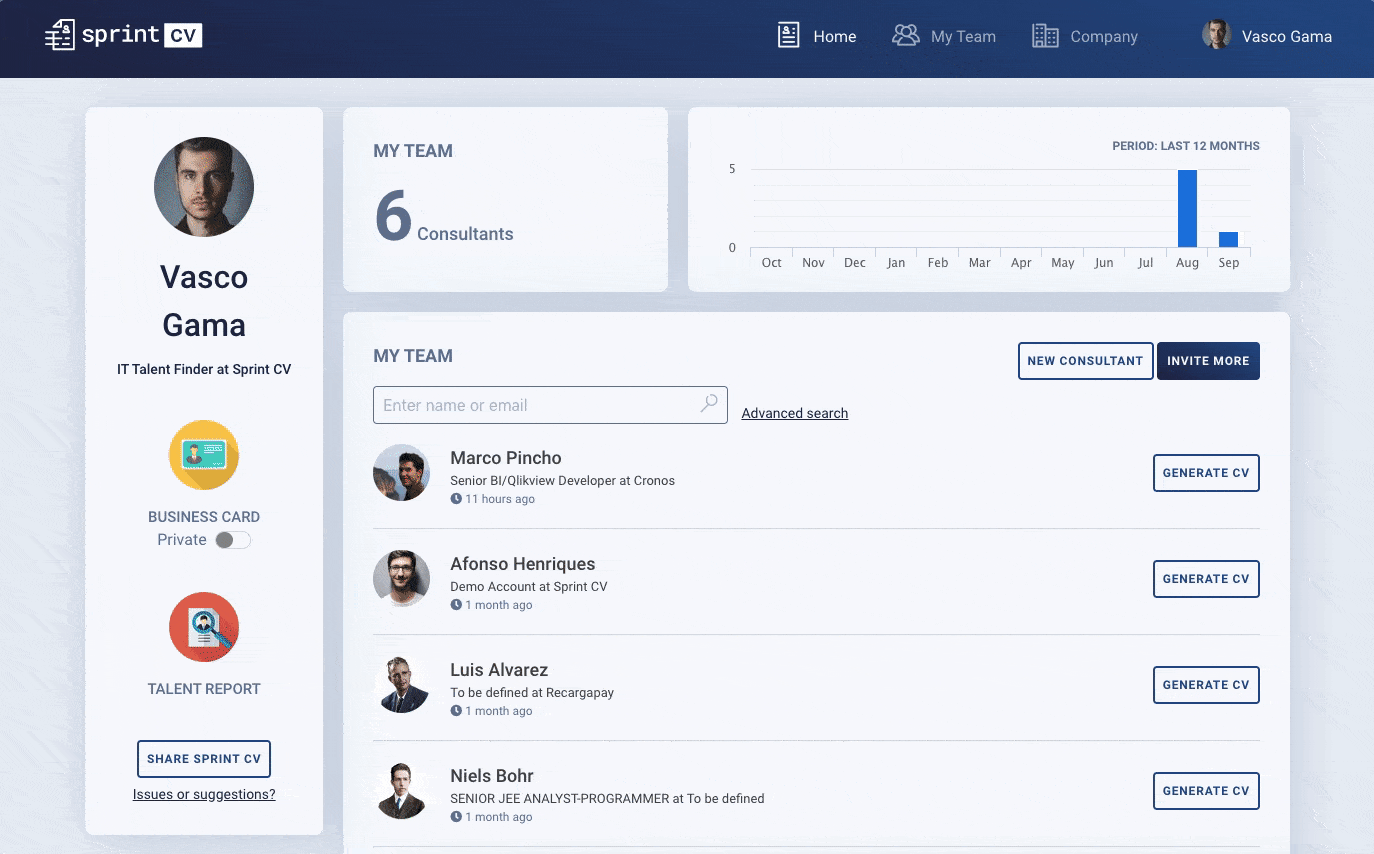Click the Home navigation icon

click(x=788, y=35)
